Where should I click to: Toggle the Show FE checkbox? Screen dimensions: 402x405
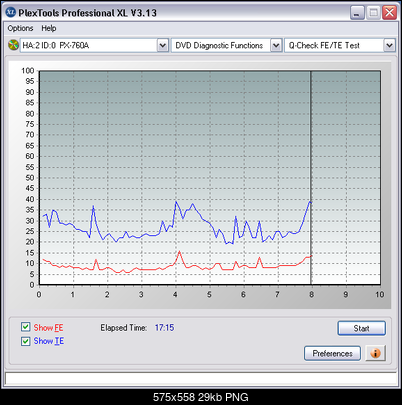25,327
